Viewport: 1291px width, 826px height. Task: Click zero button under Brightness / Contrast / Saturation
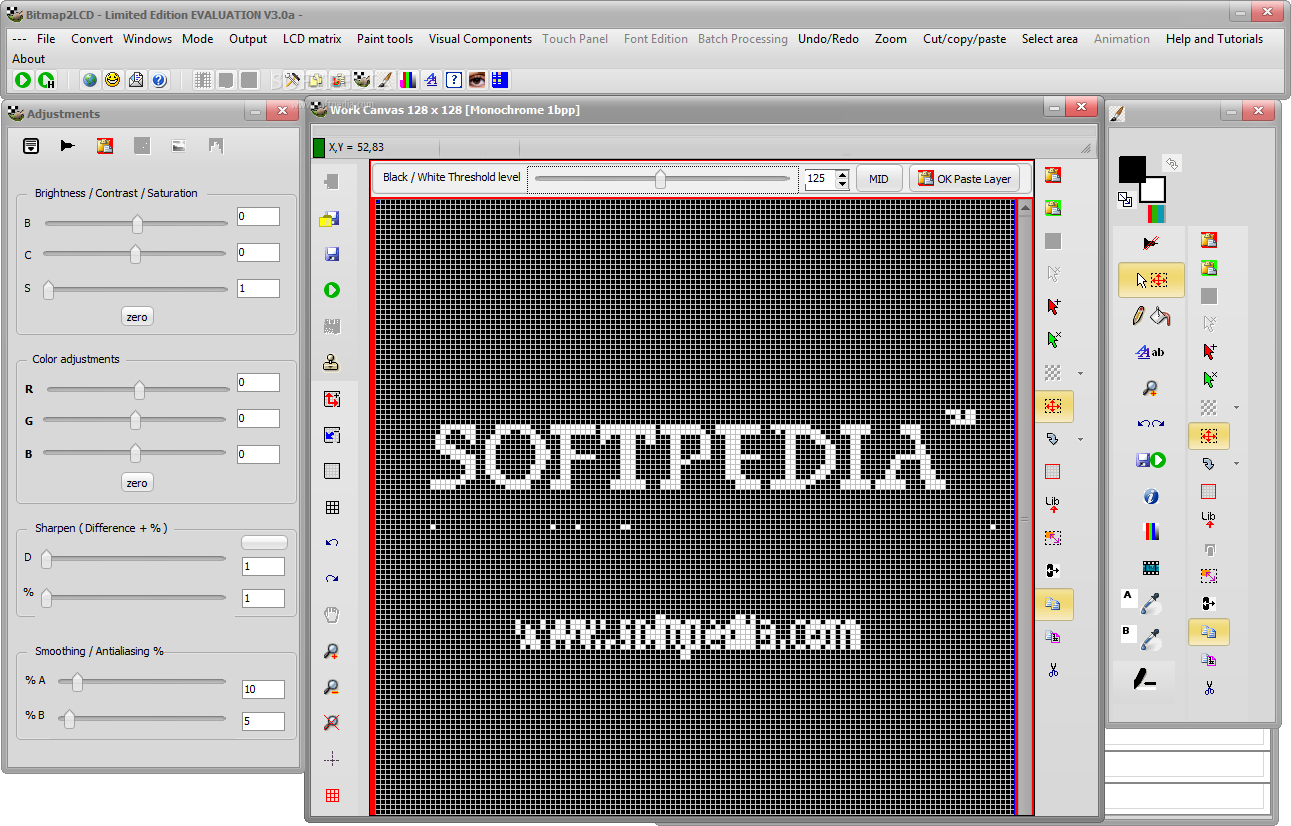(137, 317)
